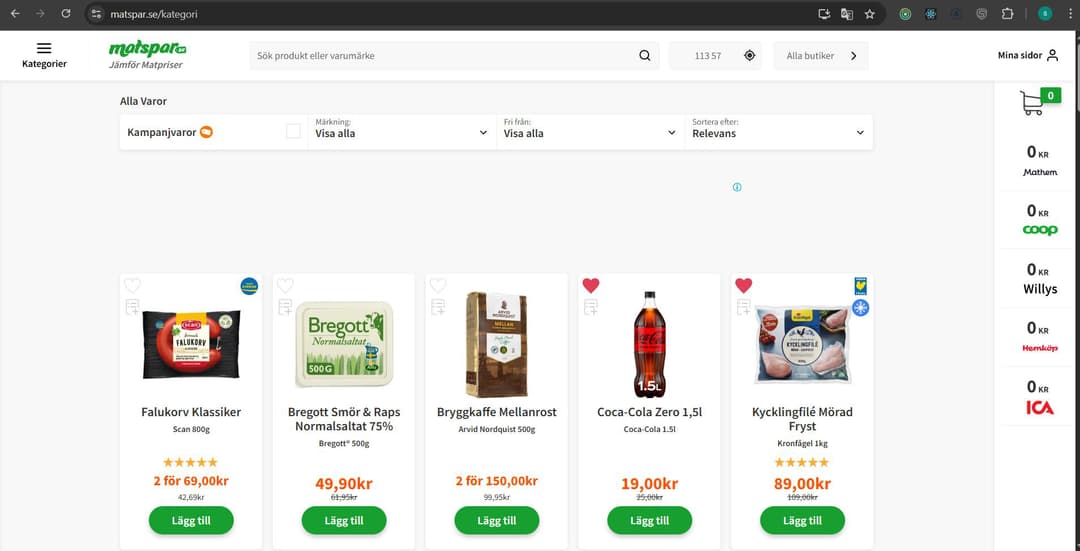Open the Fri från filter dropdown
1080x551 pixels.
591,132
